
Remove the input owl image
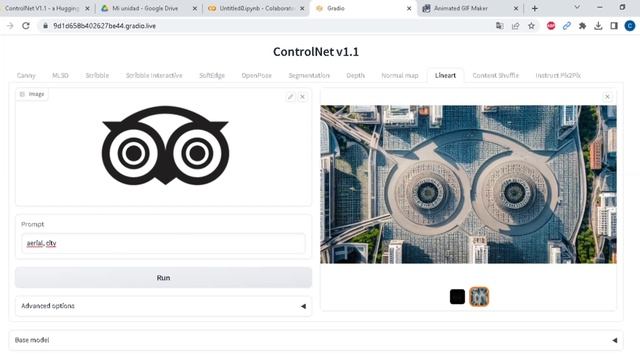click(x=302, y=97)
